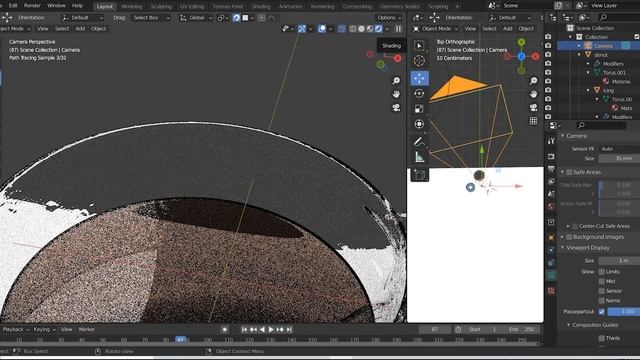Open the Render menu
640x360 pixels.
tap(32, 6)
